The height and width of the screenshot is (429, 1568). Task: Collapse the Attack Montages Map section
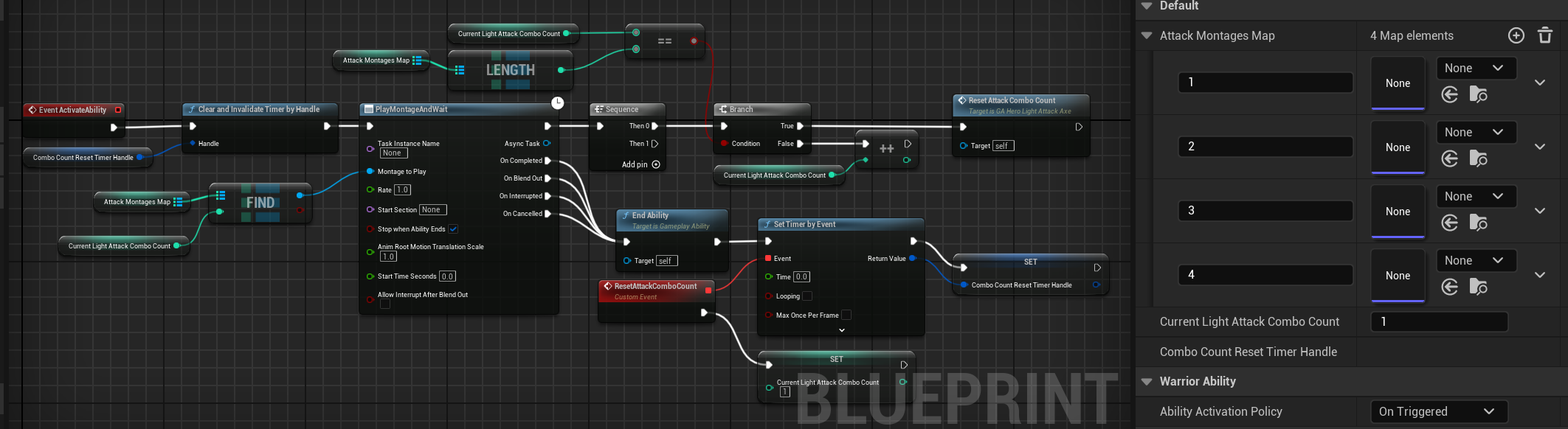click(1147, 35)
